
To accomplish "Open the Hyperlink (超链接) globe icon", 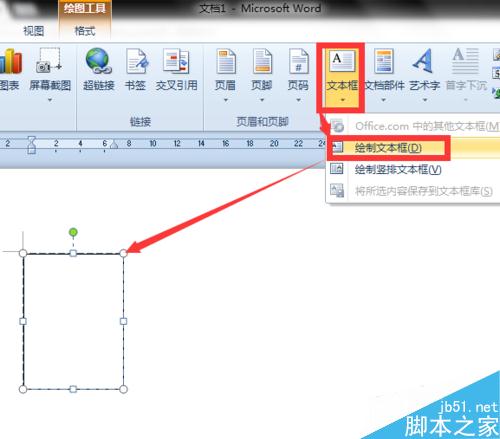I will click(x=98, y=61).
